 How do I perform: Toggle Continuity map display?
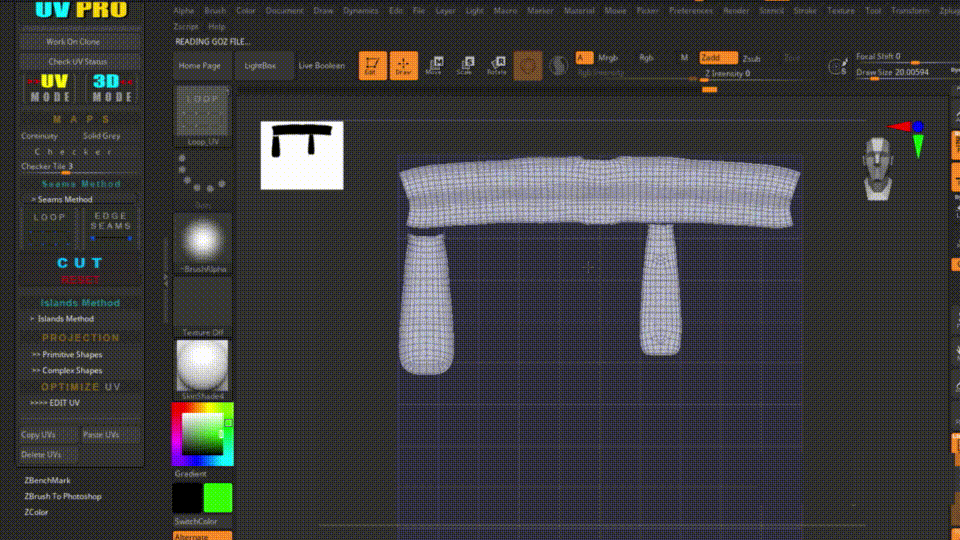pyautogui.click(x=39, y=136)
